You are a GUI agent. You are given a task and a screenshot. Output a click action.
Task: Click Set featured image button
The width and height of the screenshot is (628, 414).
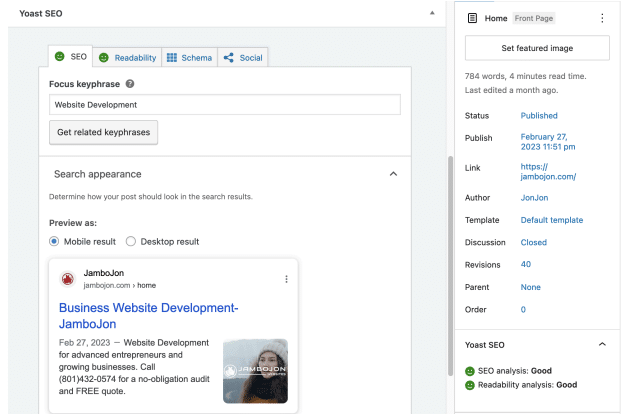(537, 48)
